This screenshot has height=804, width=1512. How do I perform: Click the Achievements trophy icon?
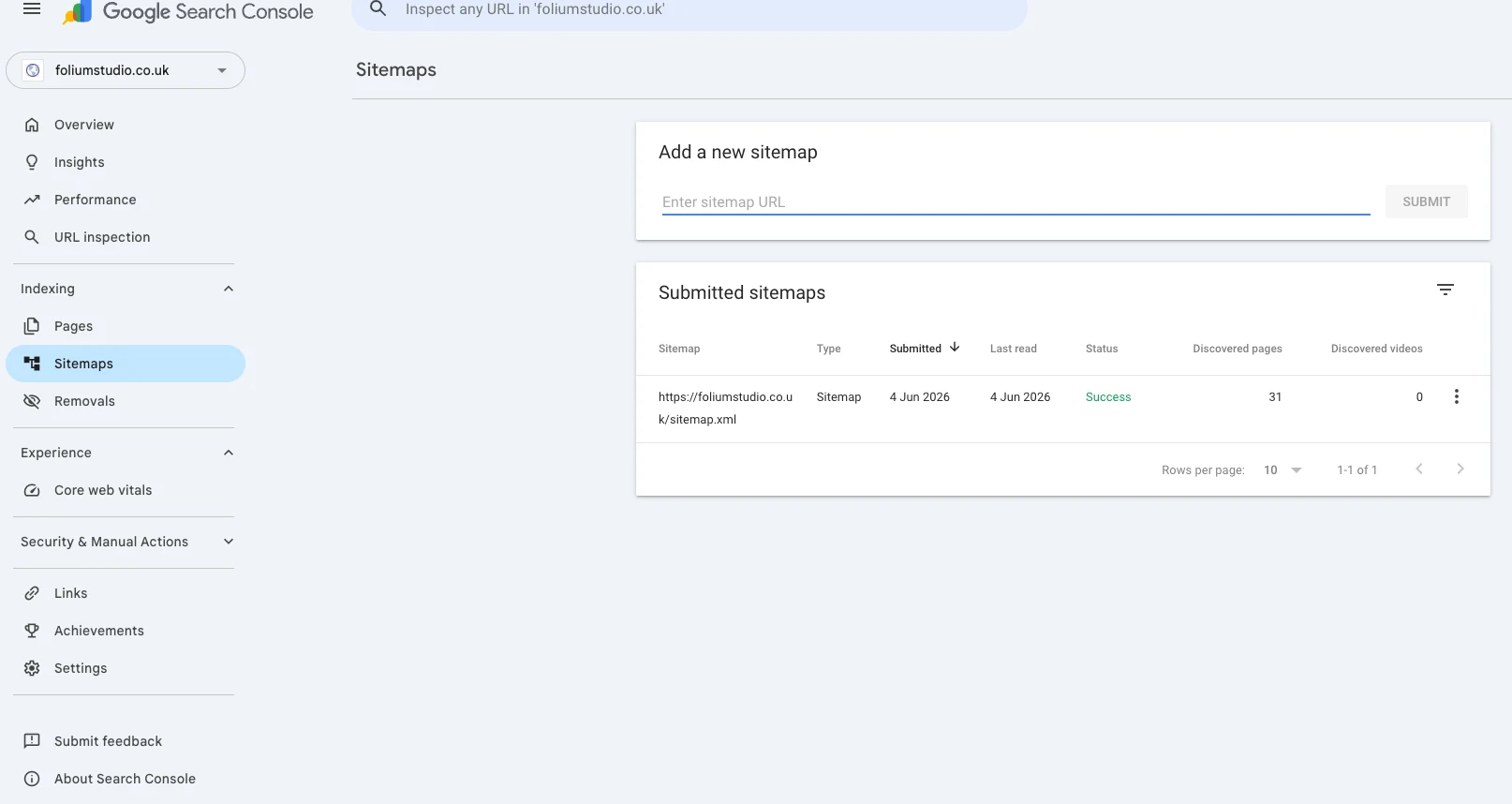click(x=32, y=631)
